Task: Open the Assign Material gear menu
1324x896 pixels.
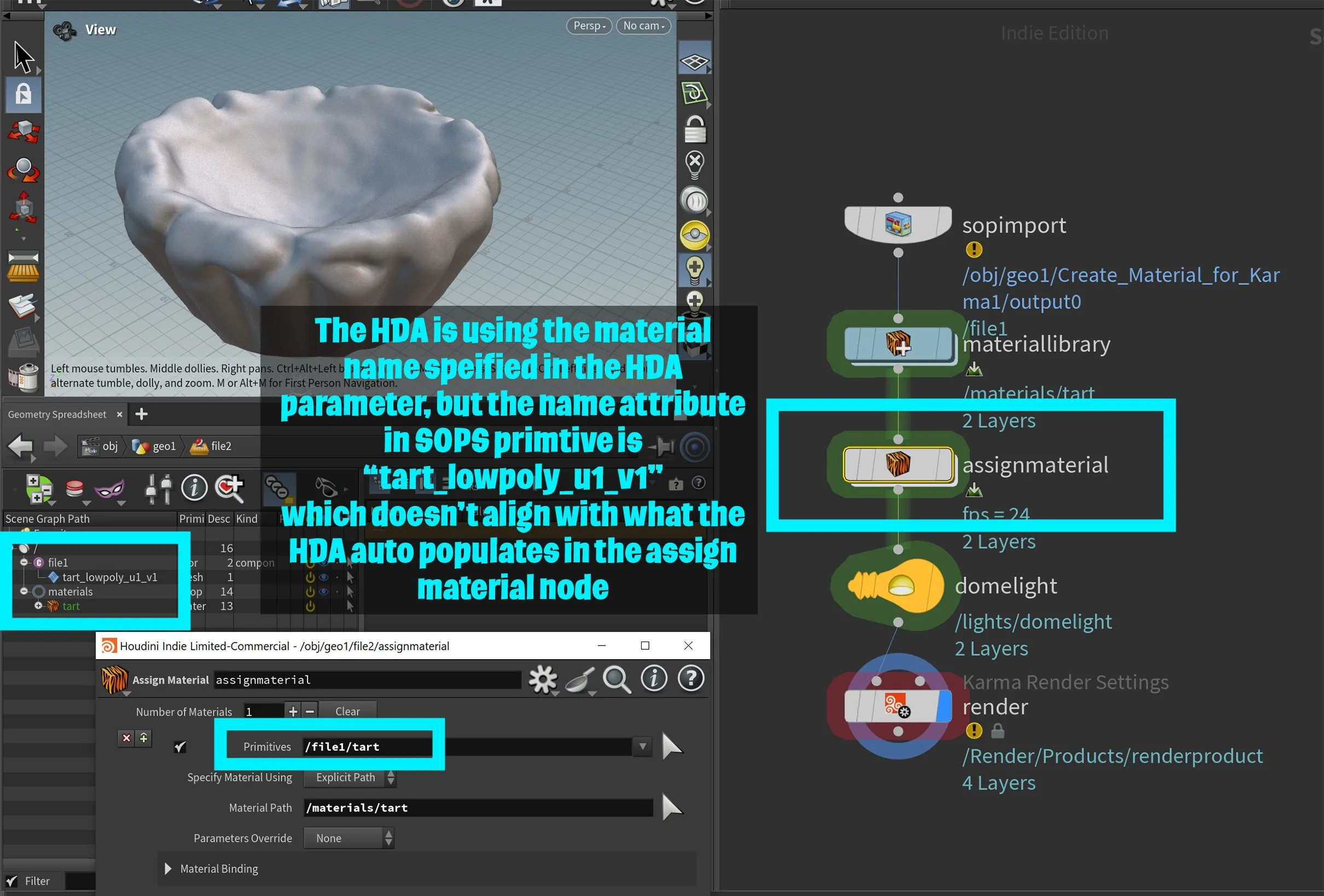Action: 542,679
